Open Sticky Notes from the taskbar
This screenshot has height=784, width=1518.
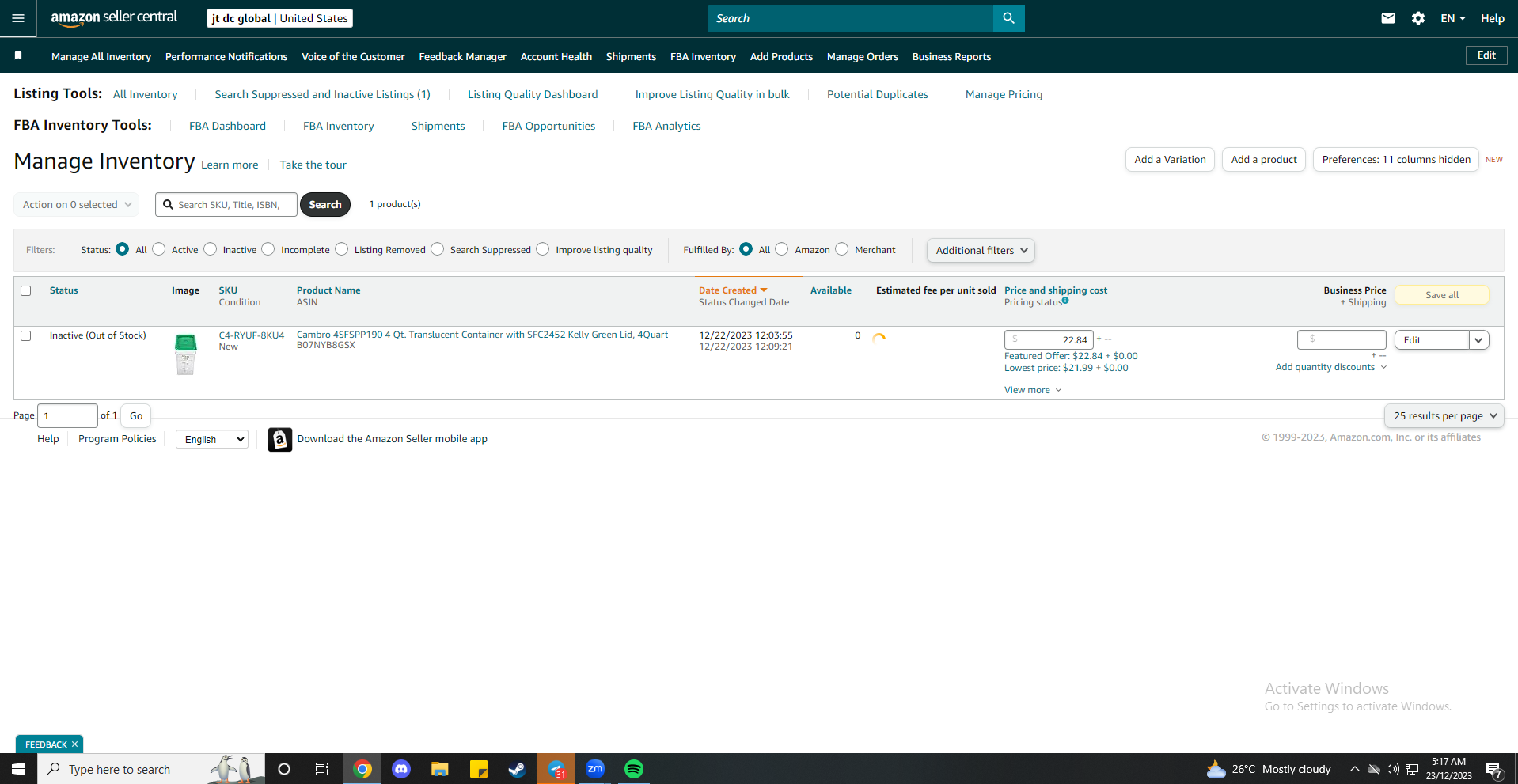click(479, 769)
